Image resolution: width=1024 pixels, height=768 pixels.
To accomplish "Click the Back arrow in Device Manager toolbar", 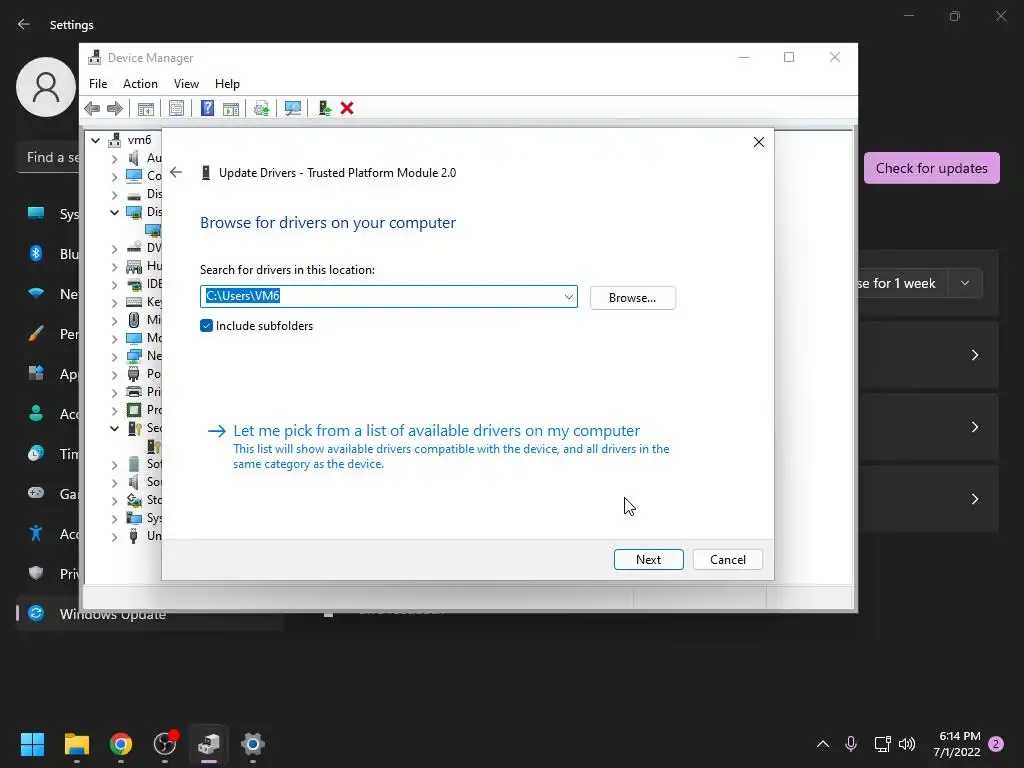I will pos(92,108).
